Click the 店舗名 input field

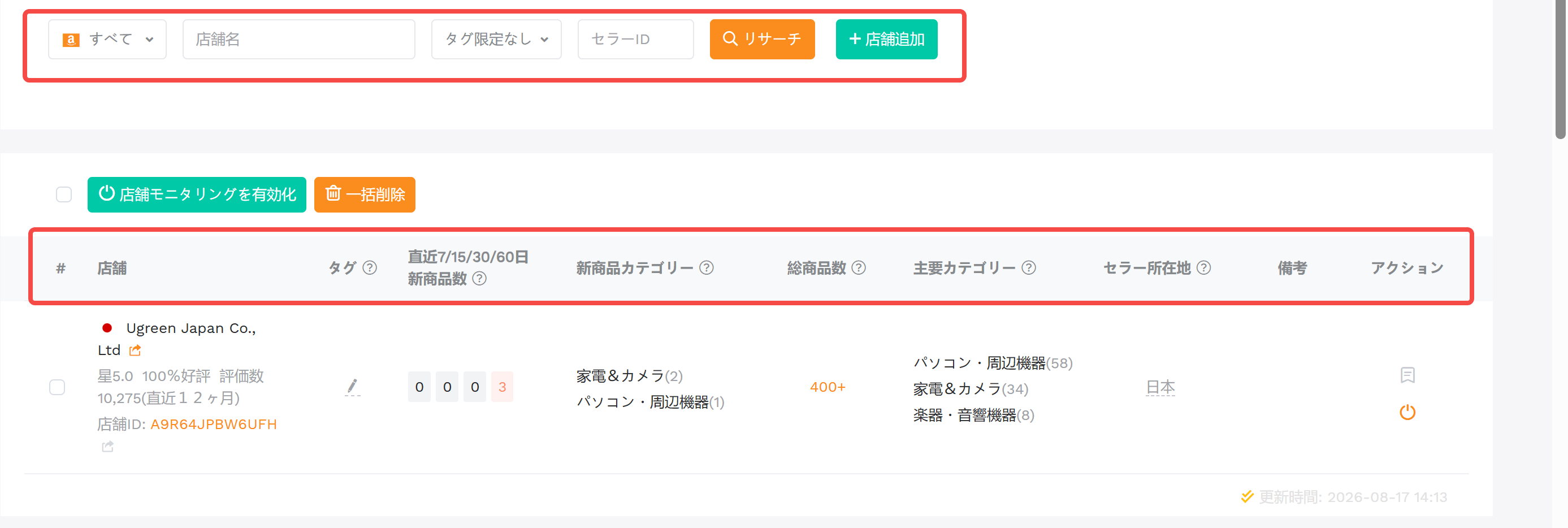pyautogui.click(x=298, y=39)
